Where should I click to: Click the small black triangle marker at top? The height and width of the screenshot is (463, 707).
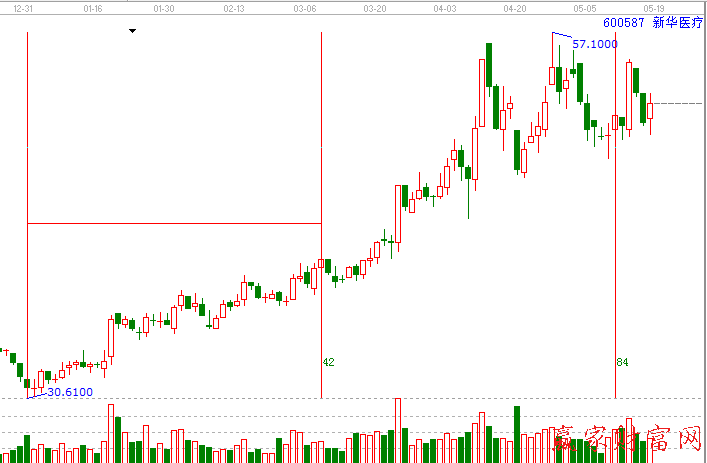(132, 31)
